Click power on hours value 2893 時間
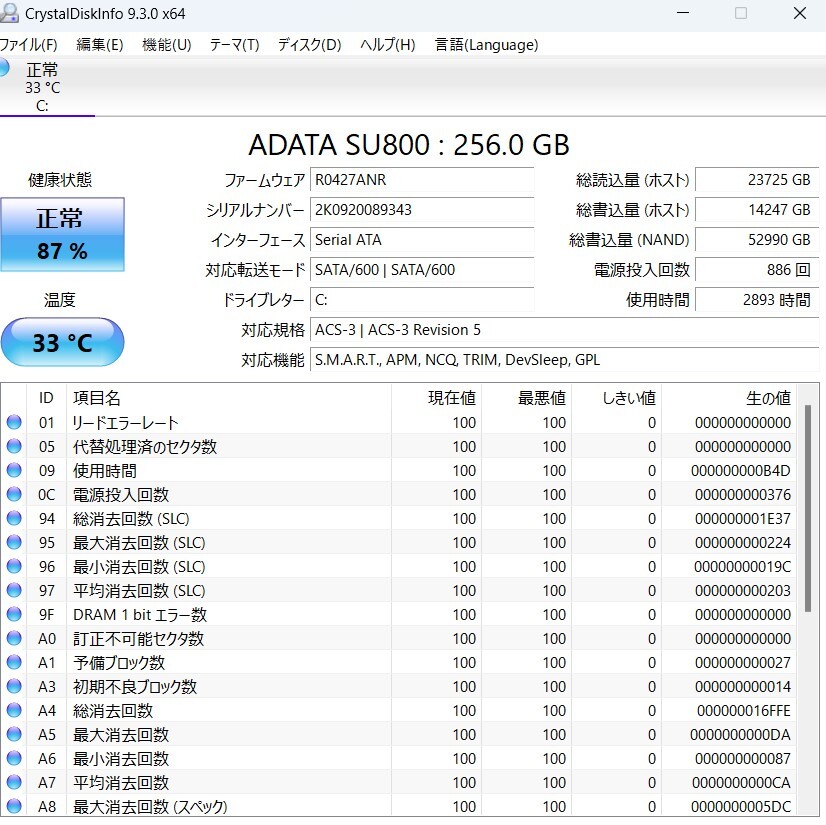 [757, 300]
